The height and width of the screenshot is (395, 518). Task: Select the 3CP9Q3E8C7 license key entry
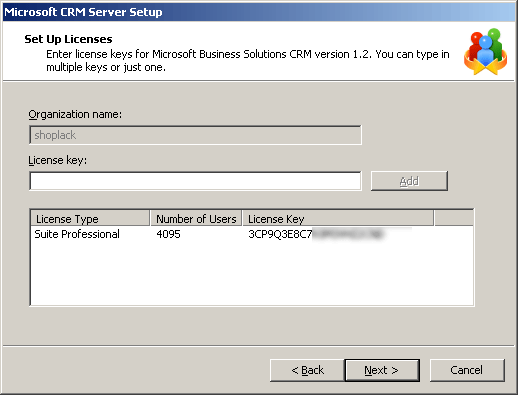(x=315, y=234)
